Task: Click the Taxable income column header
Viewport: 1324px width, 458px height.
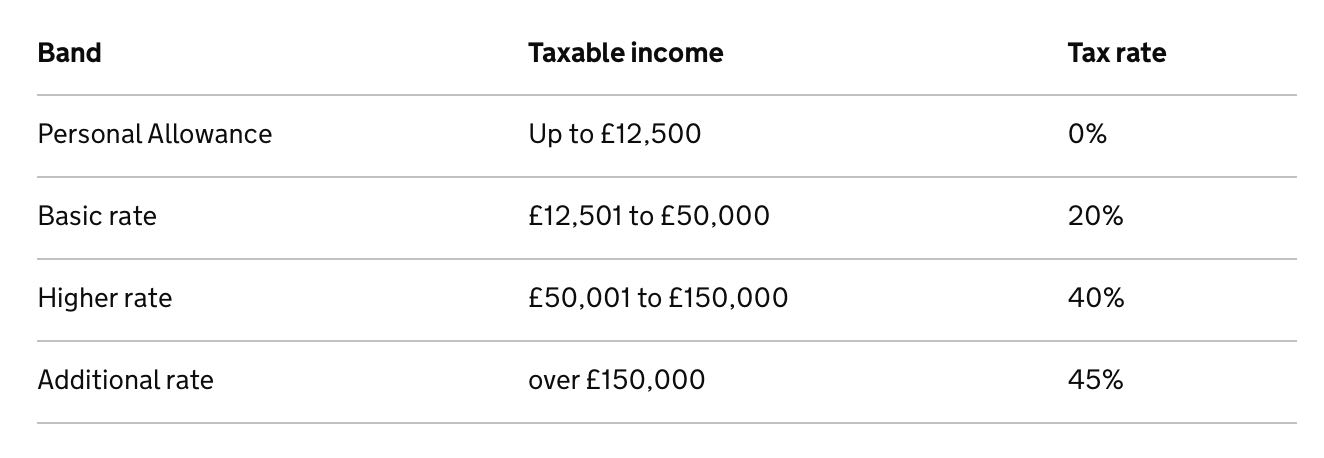Action: 625,53
